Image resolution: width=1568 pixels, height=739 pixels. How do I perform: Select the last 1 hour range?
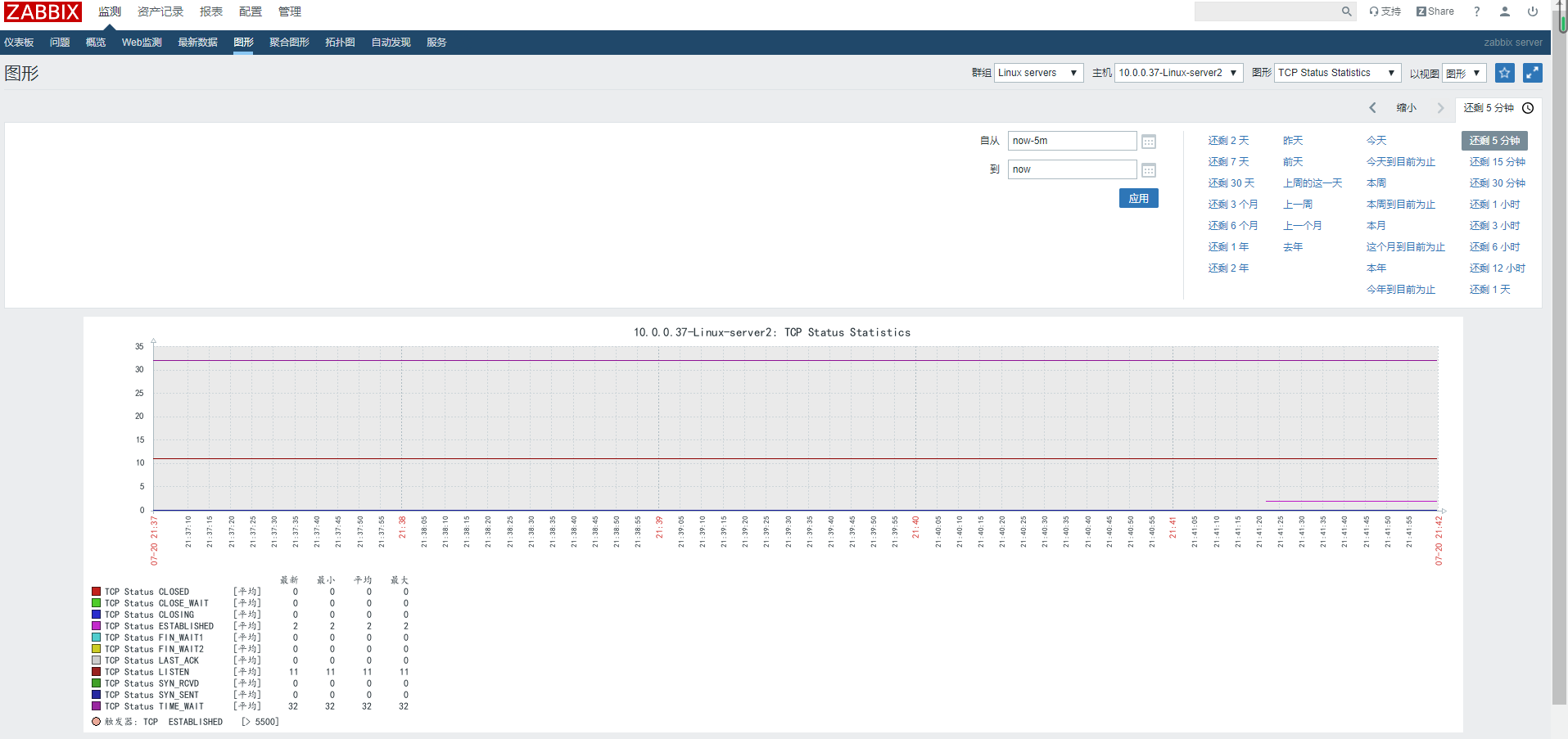(1494, 205)
